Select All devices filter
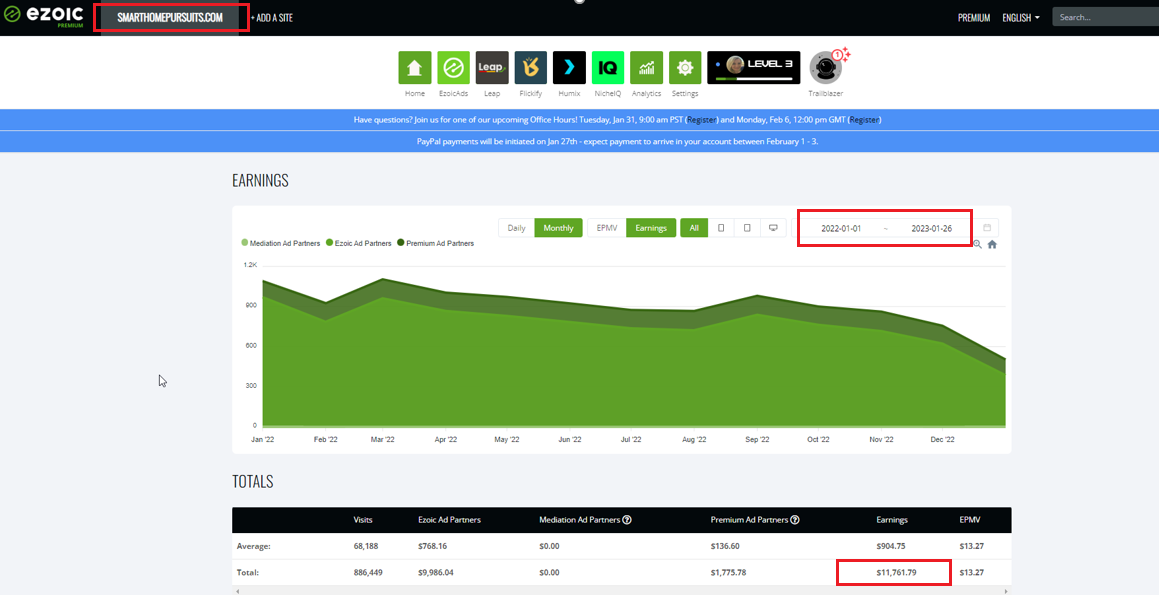This screenshot has width=1159, height=595. 694,228
